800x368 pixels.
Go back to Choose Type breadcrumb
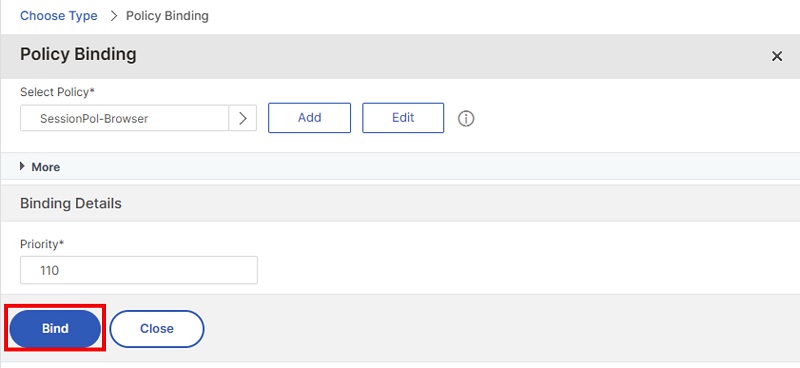click(59, 16)
